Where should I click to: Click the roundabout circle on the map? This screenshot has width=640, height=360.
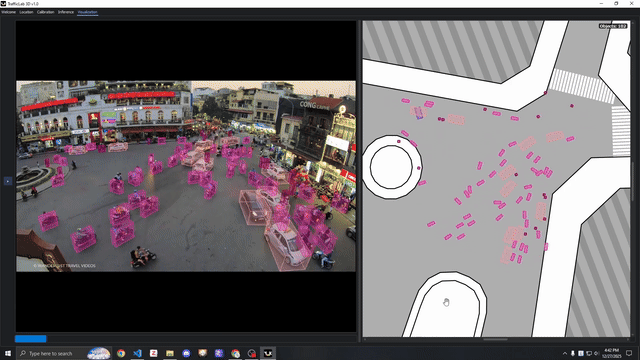pyautogui.click(x=391, y=167)
